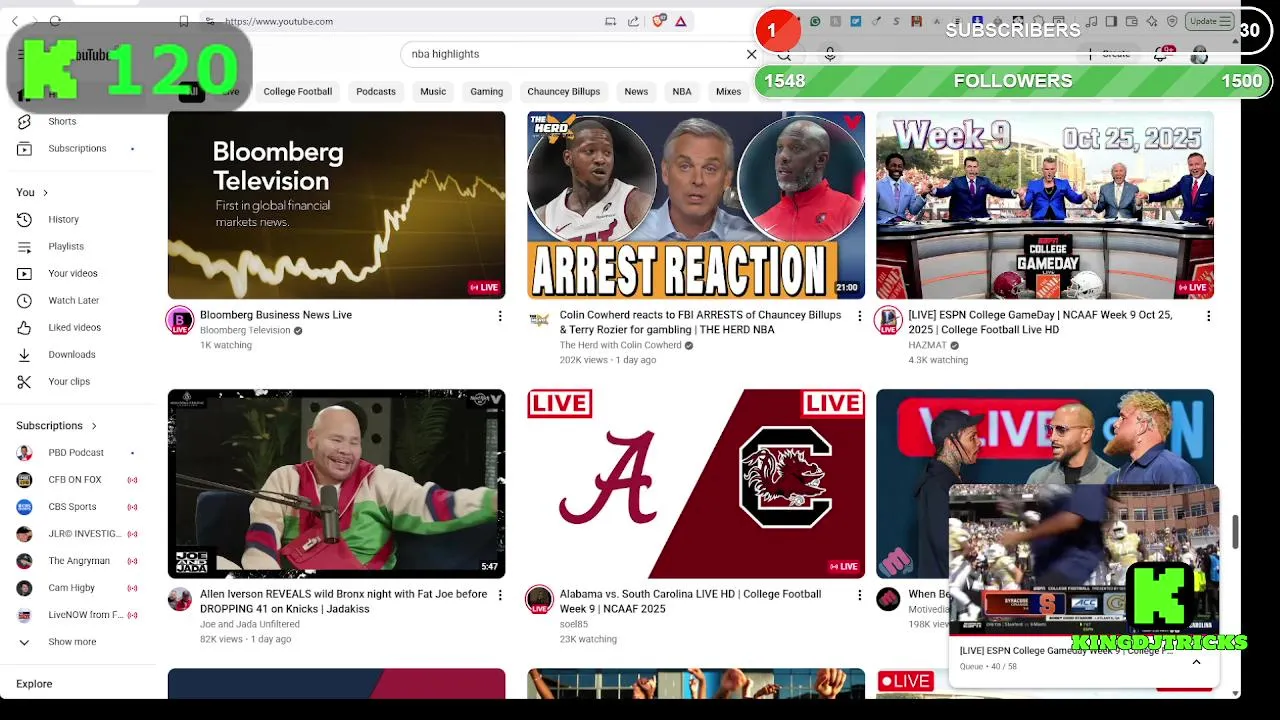Image resolution: width=1280 pixels, height=720 pixels.
Task: Click the share icon in the address bar
Action: 633,21
